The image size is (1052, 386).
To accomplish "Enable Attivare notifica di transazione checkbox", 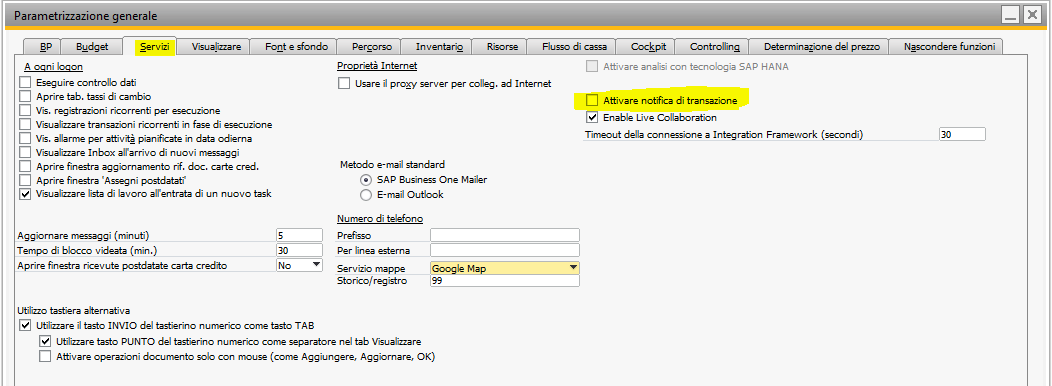I will pos(592,101).
